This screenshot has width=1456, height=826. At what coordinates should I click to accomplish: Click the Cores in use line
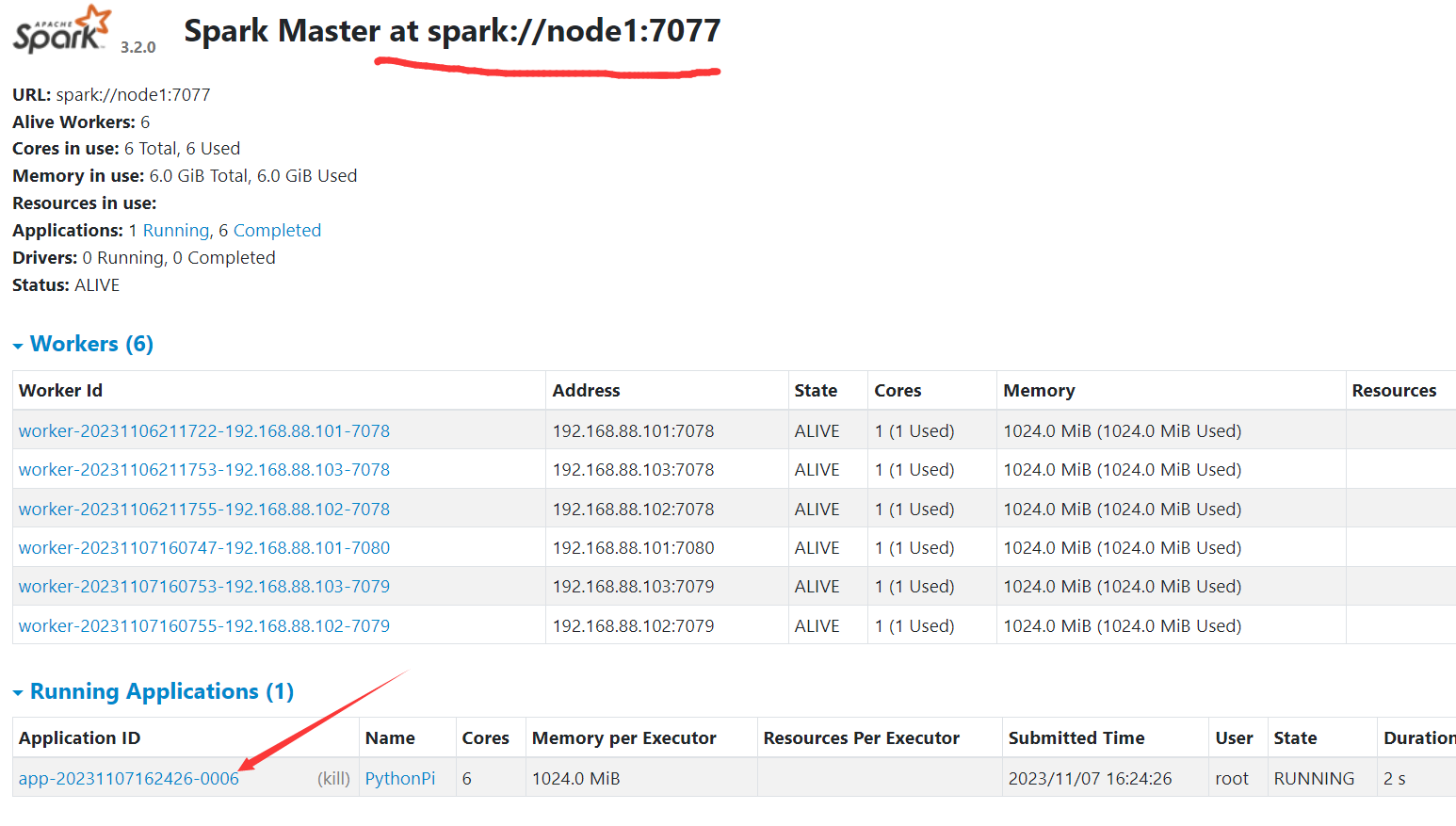click(126, 149)
